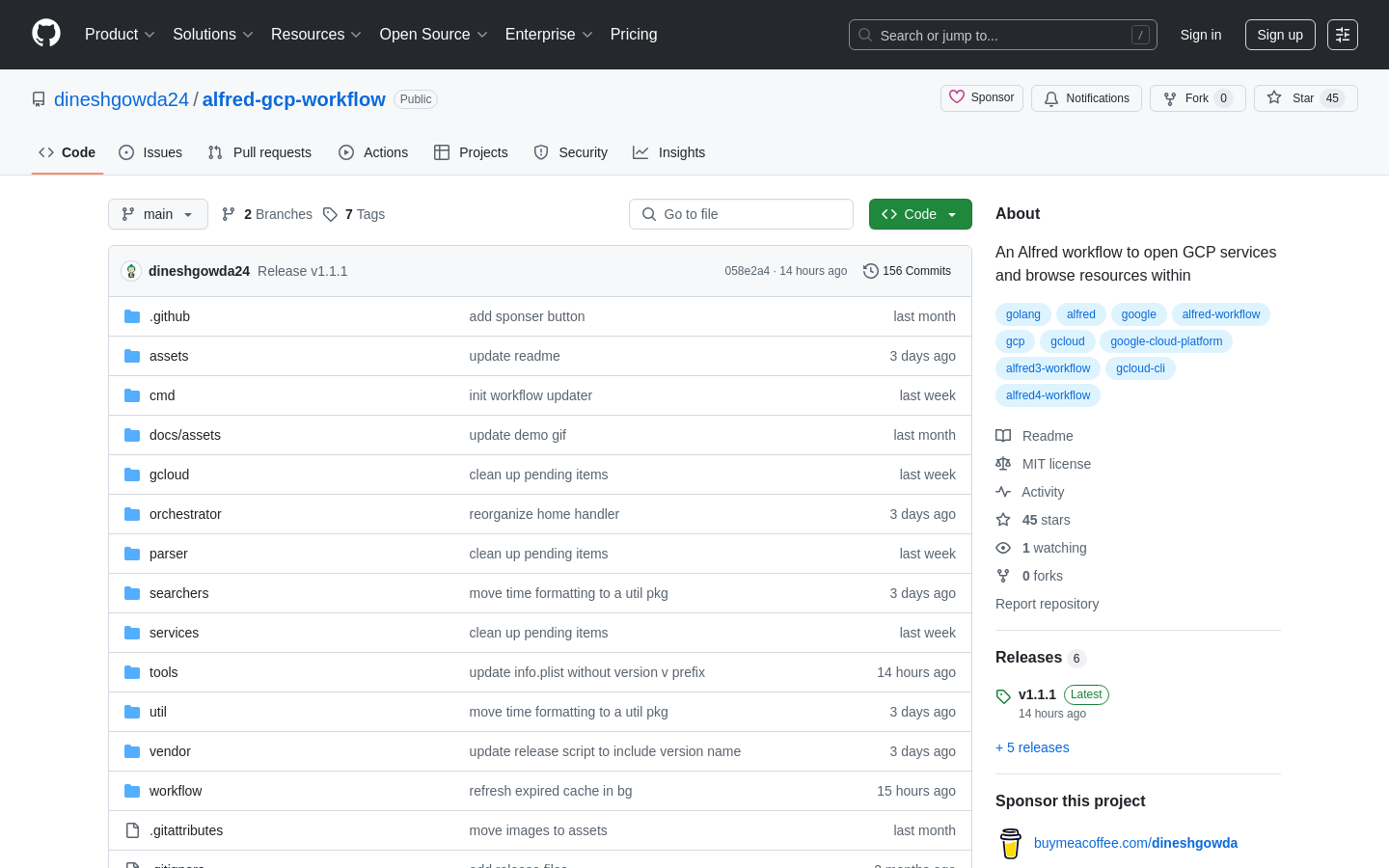The image size is (1389, 868).
Task: Switch to the Pull requests tab
Action: [x=259, y=152]
